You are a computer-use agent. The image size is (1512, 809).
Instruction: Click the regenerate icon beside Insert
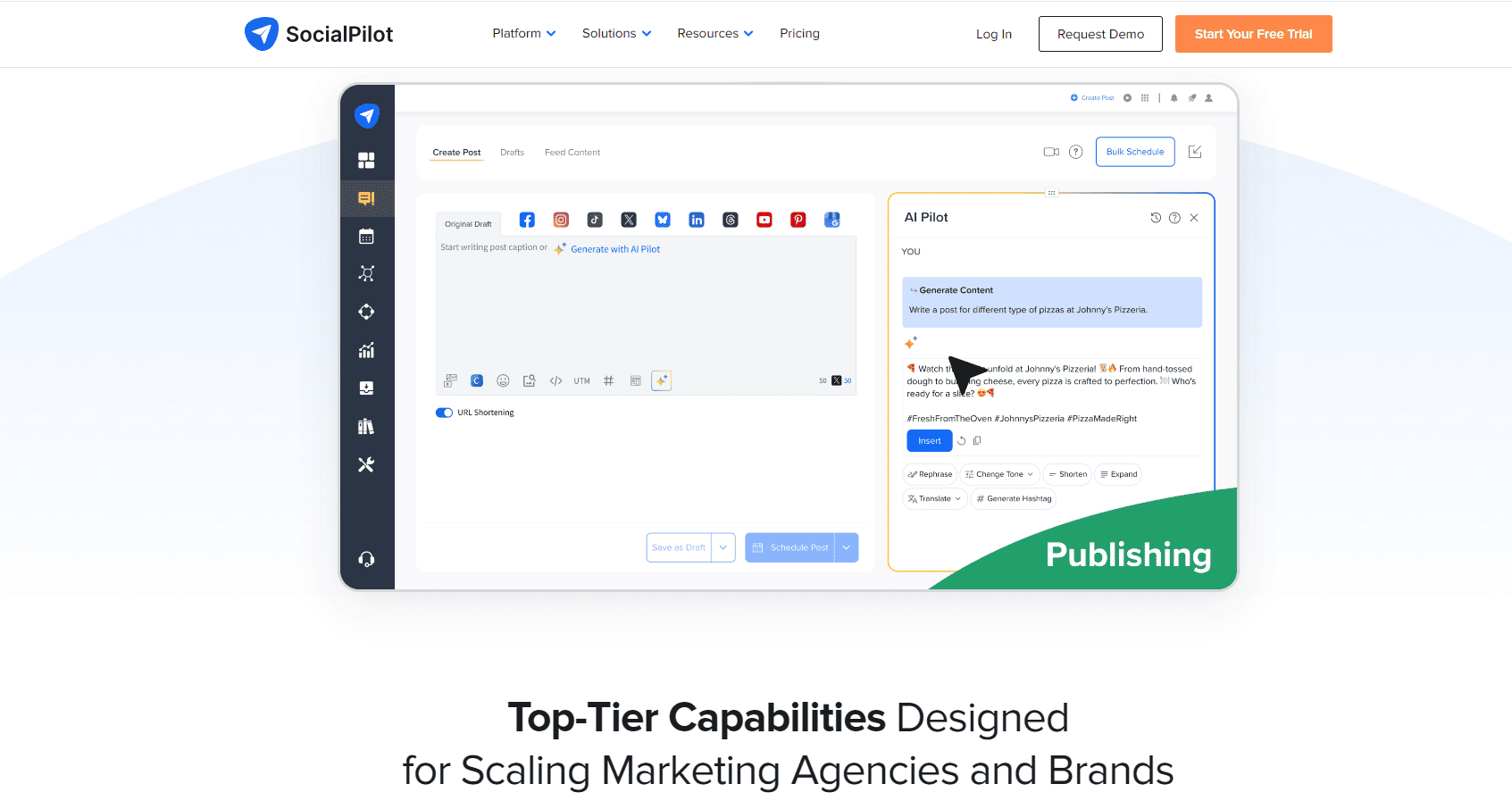pos(962,440)
